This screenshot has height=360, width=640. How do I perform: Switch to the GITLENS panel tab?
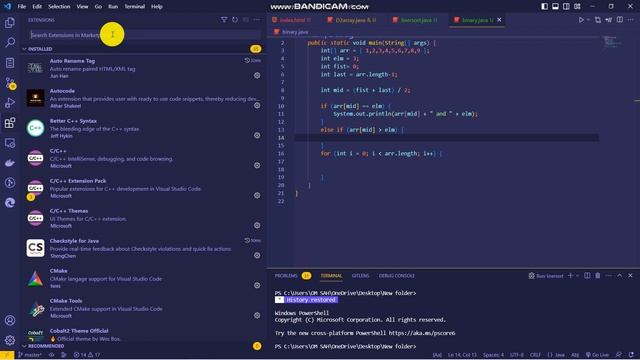[360, 276]
